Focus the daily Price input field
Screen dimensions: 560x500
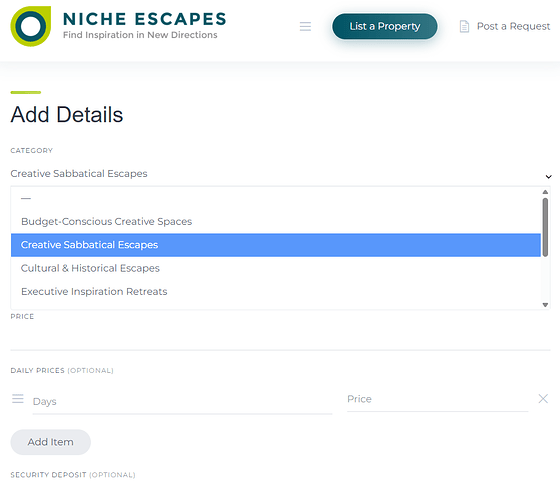(x=438, y=399)
